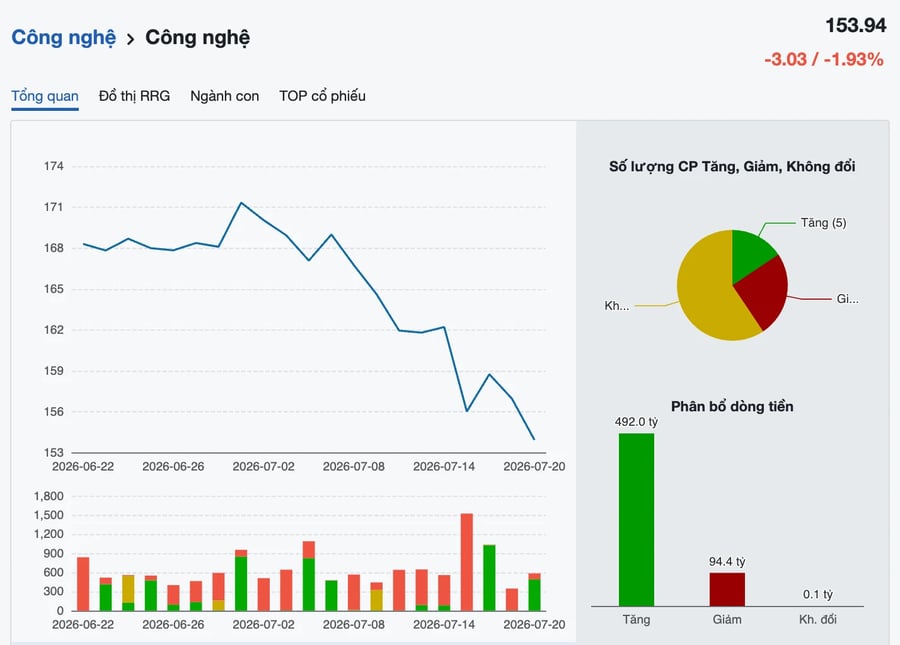Click the Phân bổ dòng tiền heading
Viewport: 900px width, 645px height.
point(732,406)
